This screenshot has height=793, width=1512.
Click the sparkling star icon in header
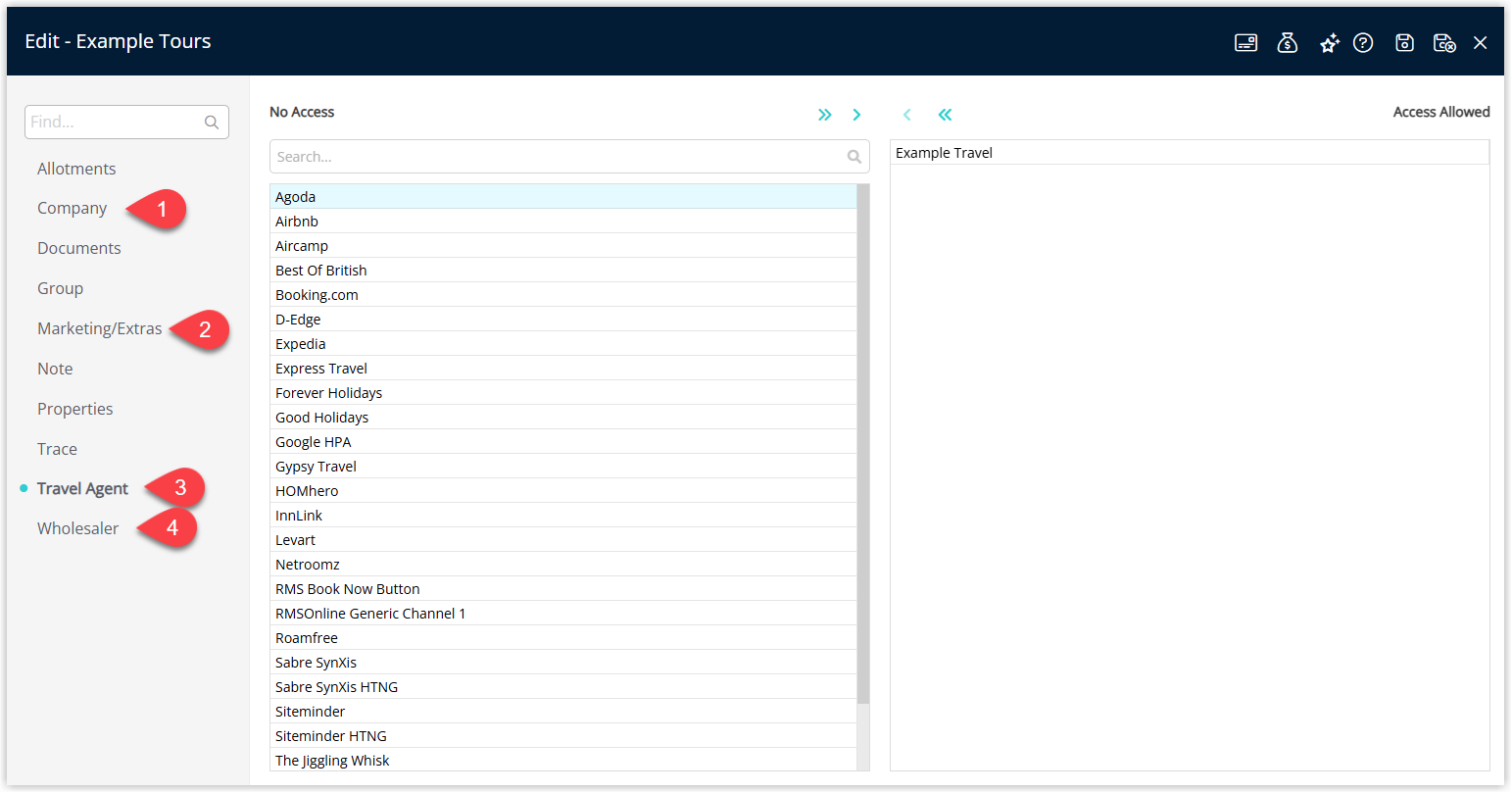[1329, 43]
